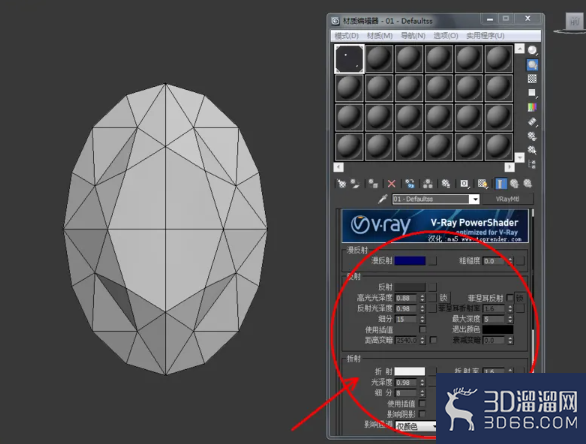This screenshot has height=444, width=586.
Task: Click the 折射 细分 8 spinner arrows
Action: (422, 393)
